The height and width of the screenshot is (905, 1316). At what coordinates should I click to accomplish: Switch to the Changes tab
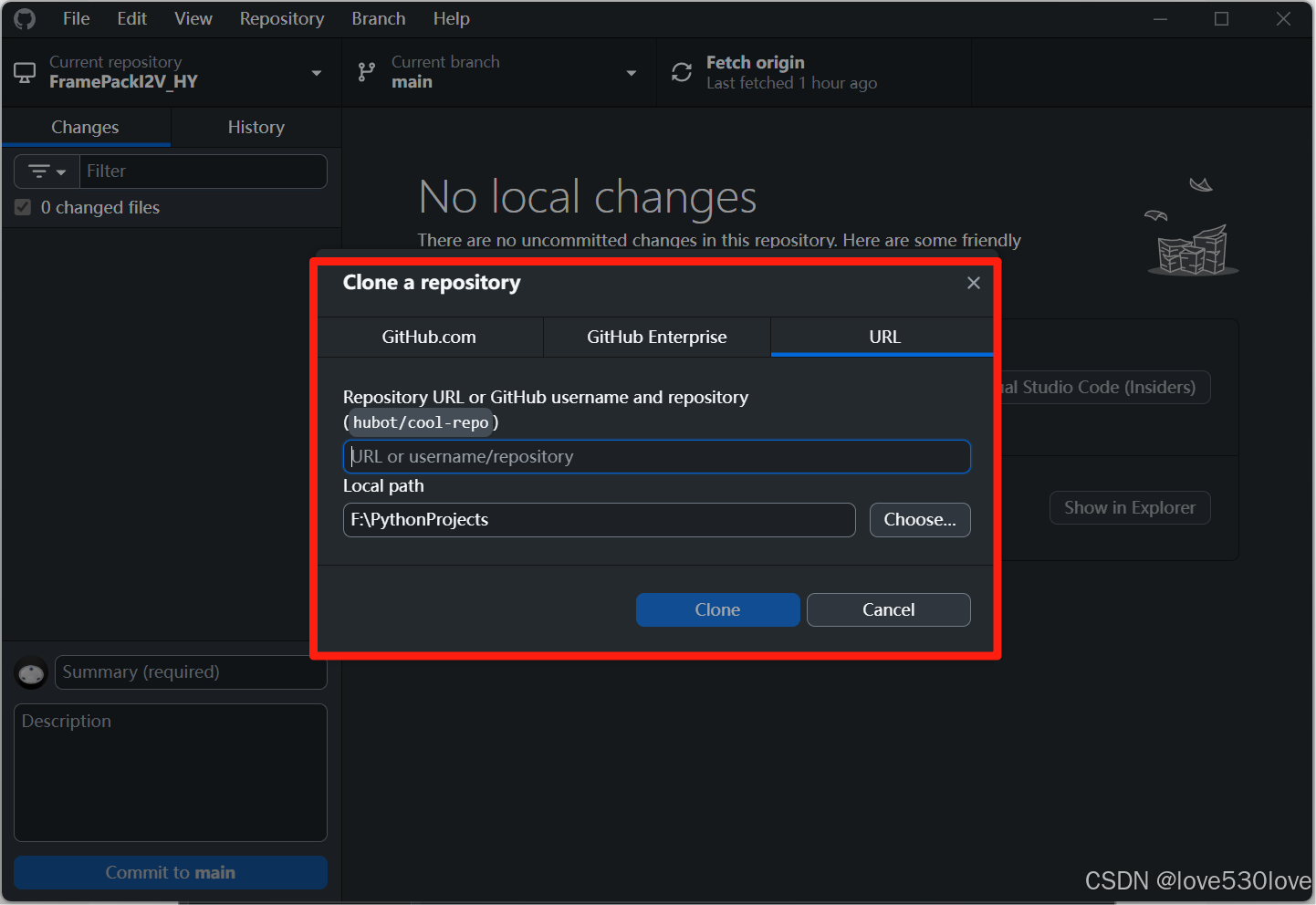tap(86, 128)
